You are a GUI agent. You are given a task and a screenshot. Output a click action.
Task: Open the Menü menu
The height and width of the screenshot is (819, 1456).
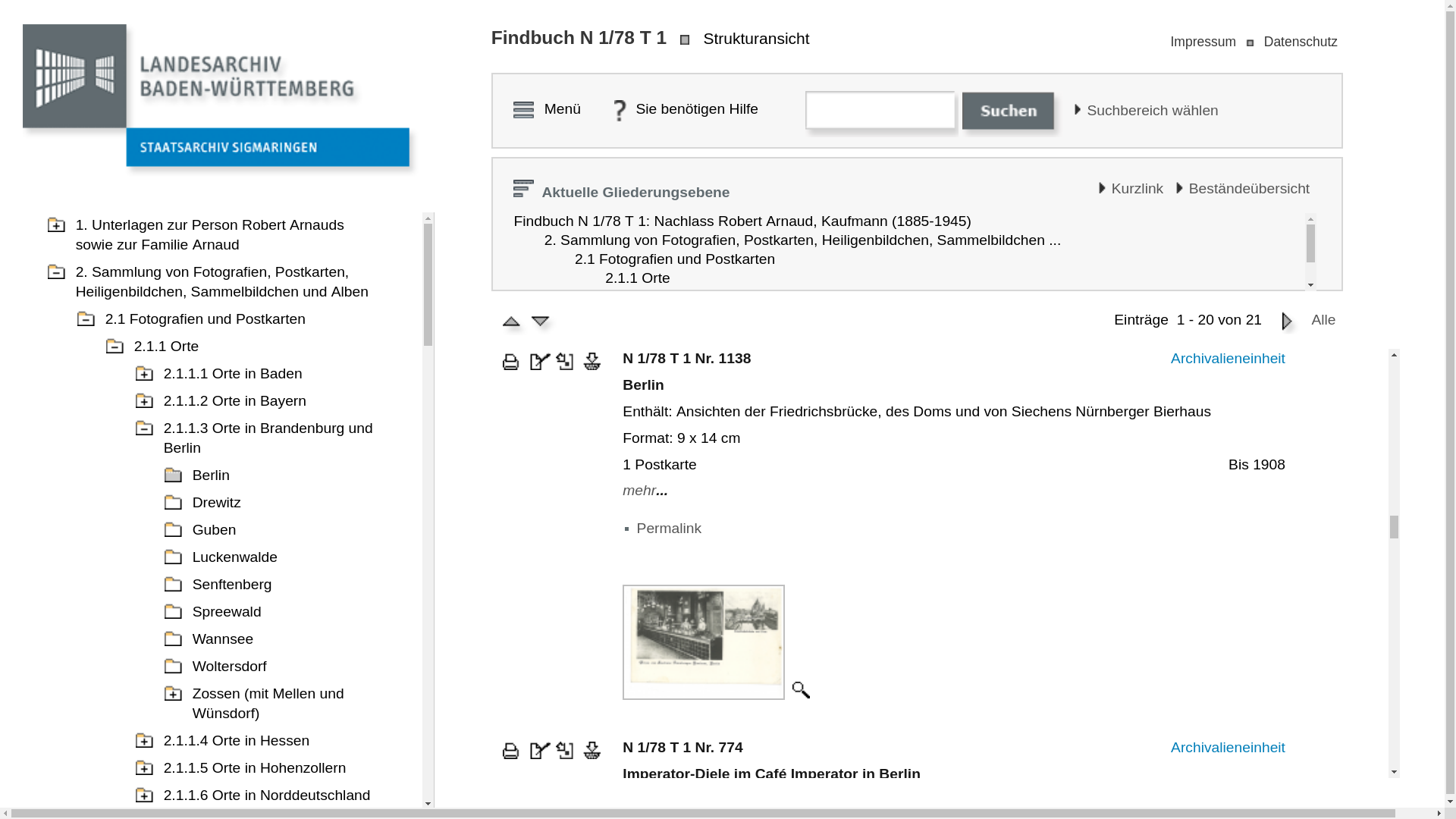562,109
